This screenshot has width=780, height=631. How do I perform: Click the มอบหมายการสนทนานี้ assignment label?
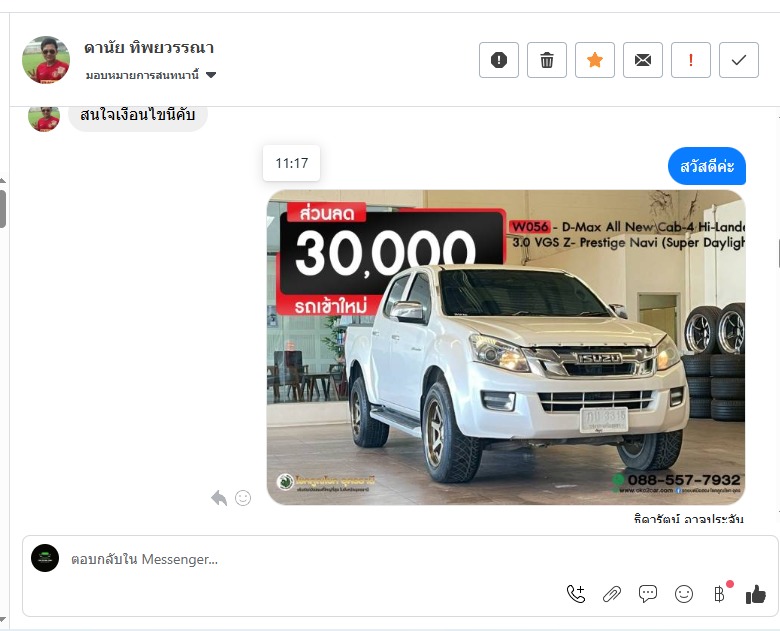142,75
